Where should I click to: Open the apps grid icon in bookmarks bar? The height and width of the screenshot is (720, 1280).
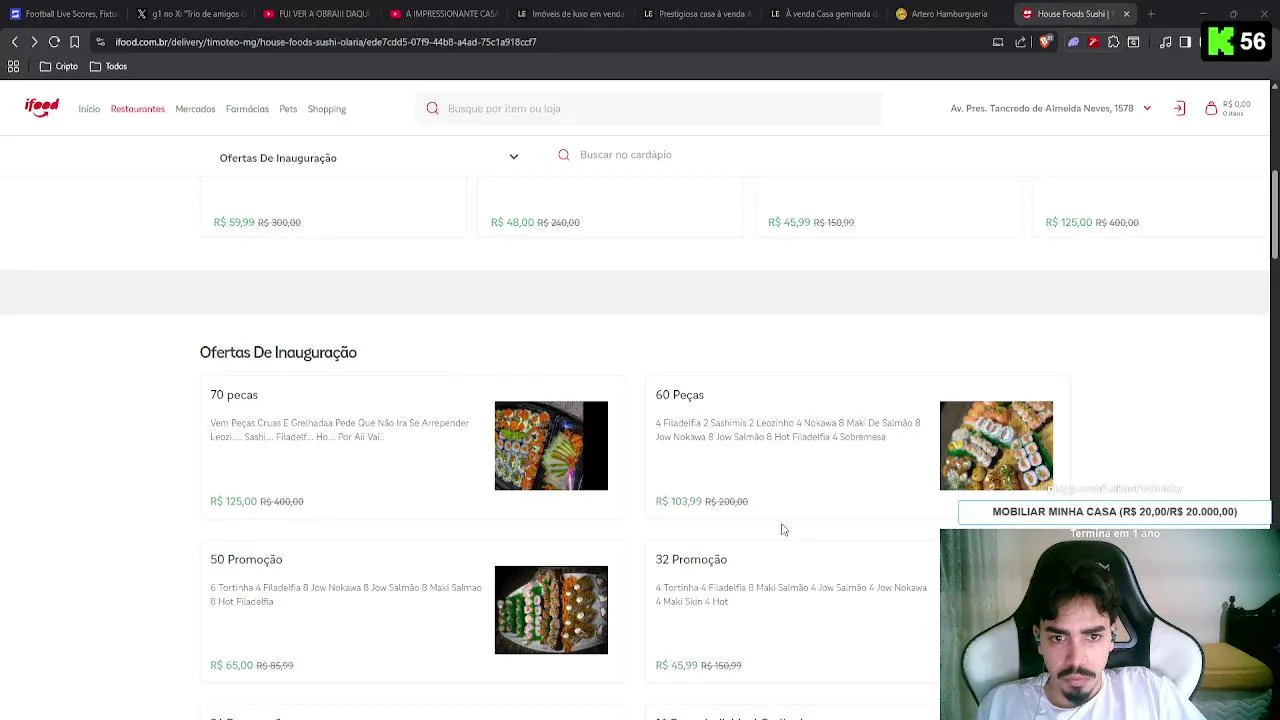[14, 66]
